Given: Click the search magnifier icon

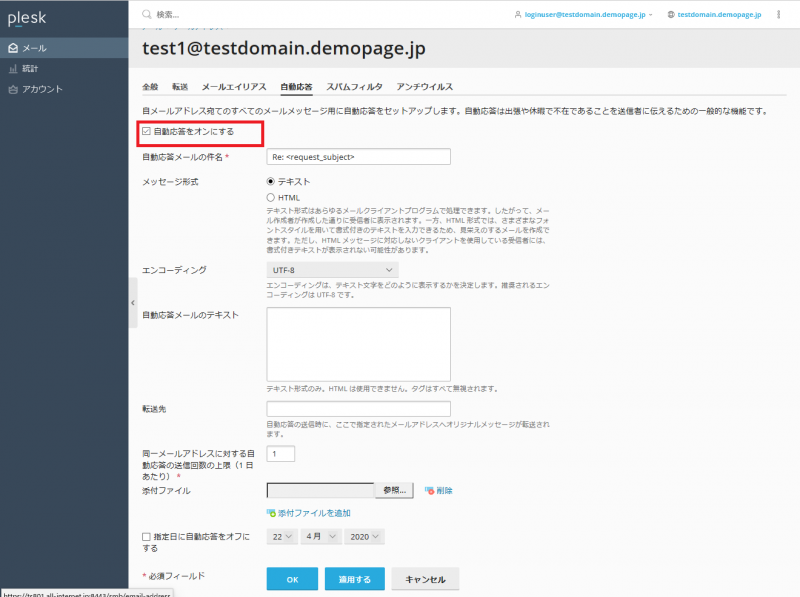Looking at the screenshot, I should [x=147, y=15].
